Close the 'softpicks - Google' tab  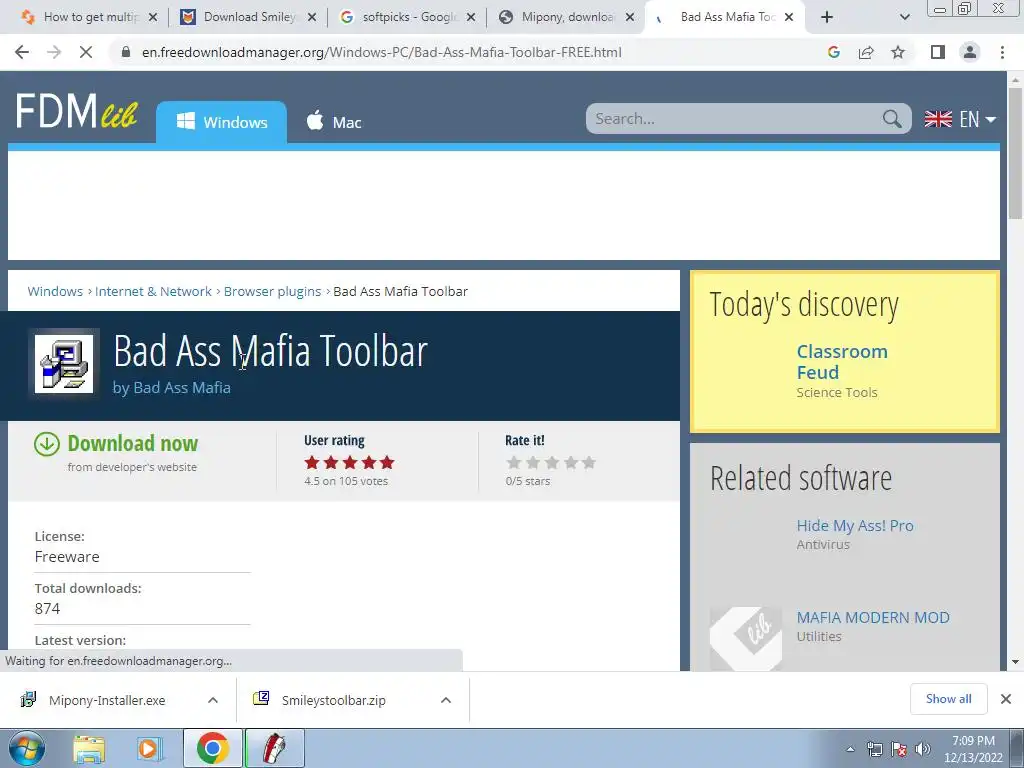coord(471,17)
